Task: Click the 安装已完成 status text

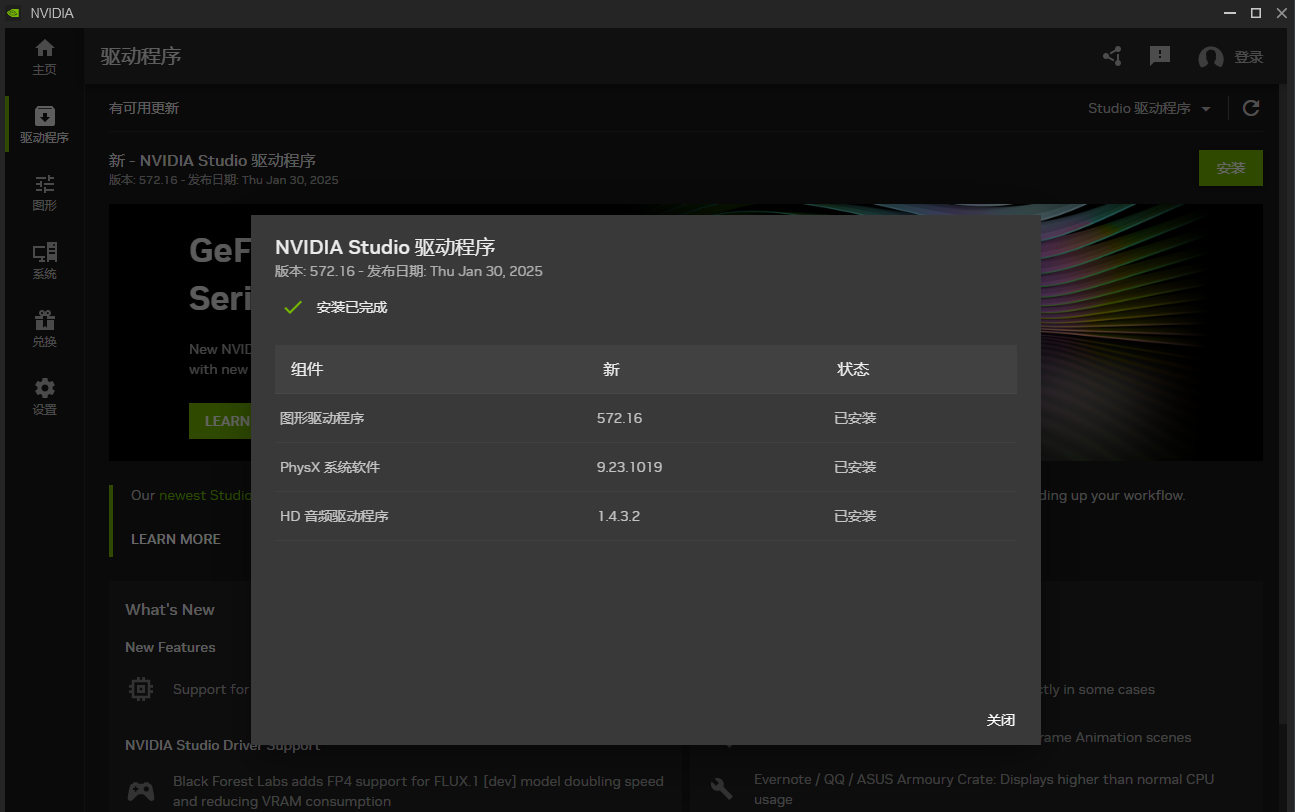Action: [352, 307]
